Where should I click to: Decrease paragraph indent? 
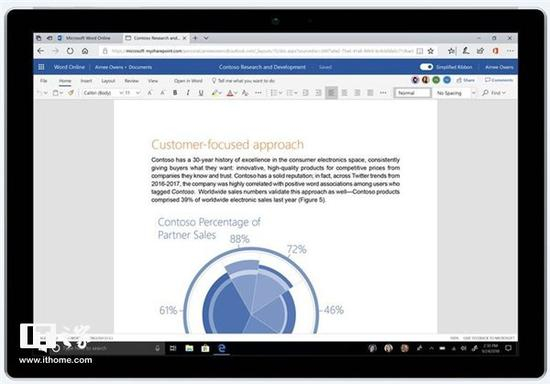tap(306, 93)
